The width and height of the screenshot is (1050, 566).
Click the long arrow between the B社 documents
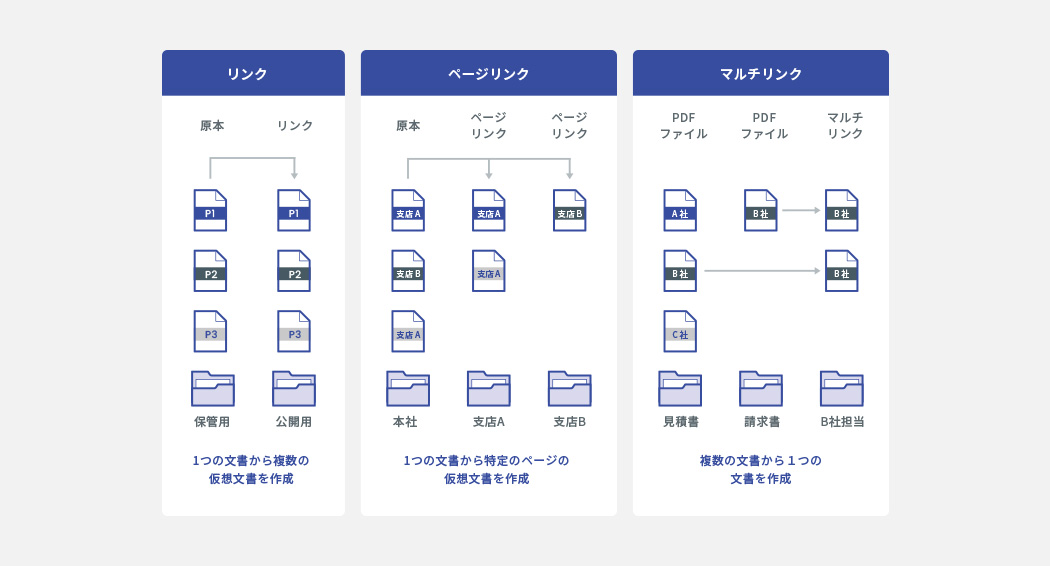761,271
